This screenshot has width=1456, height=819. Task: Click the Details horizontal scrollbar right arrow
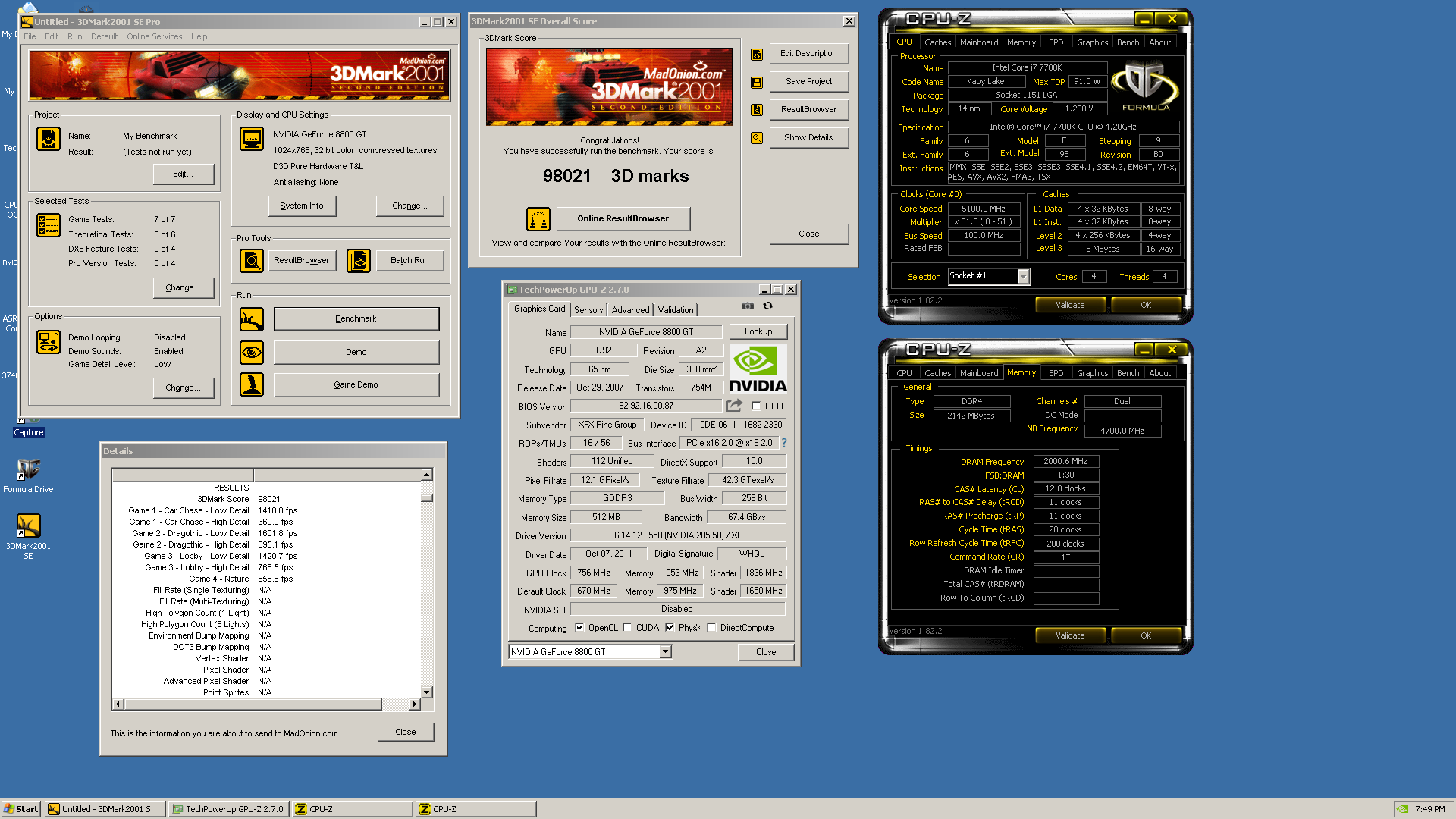coord(414,704)
